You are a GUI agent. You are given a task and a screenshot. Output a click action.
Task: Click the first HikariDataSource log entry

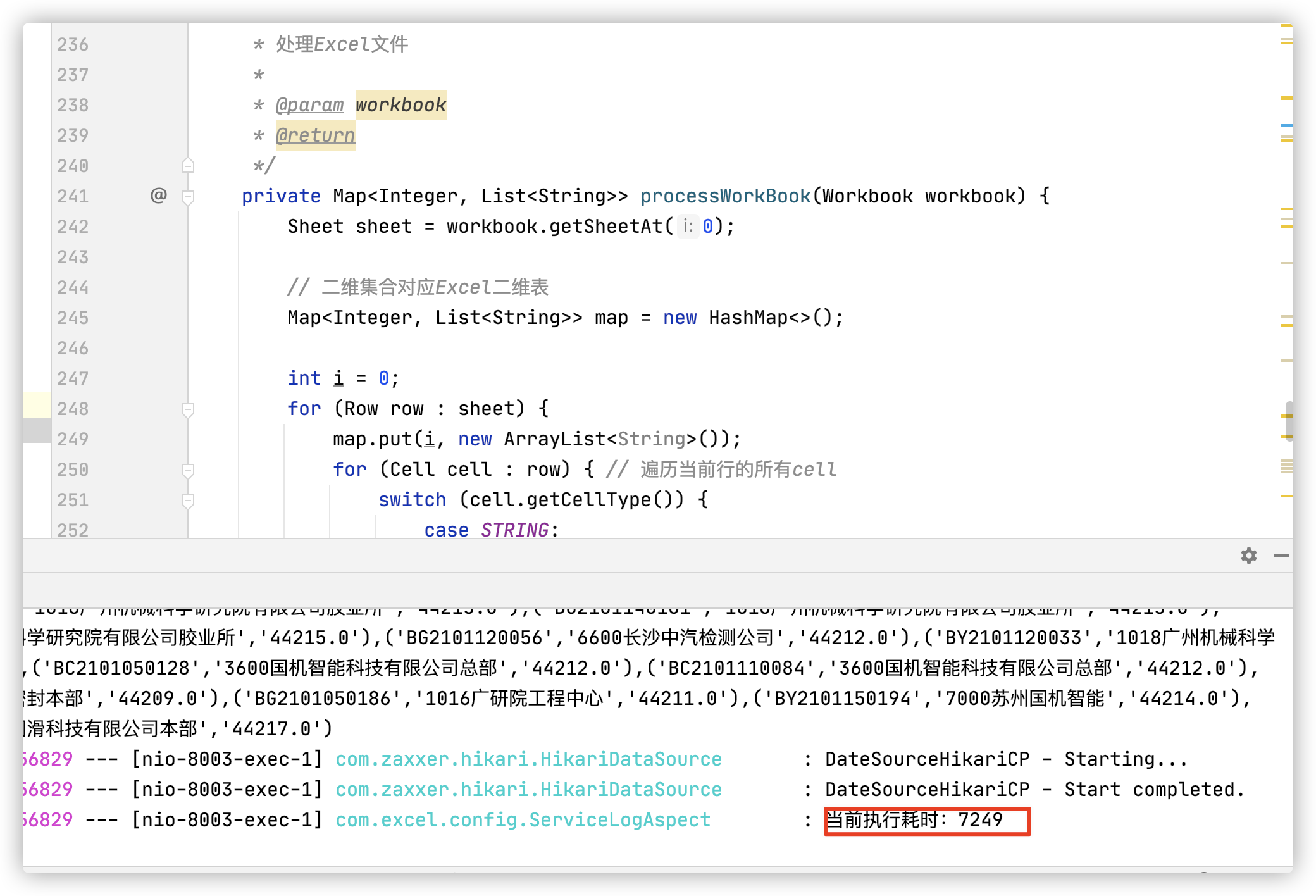click(528, 759)
